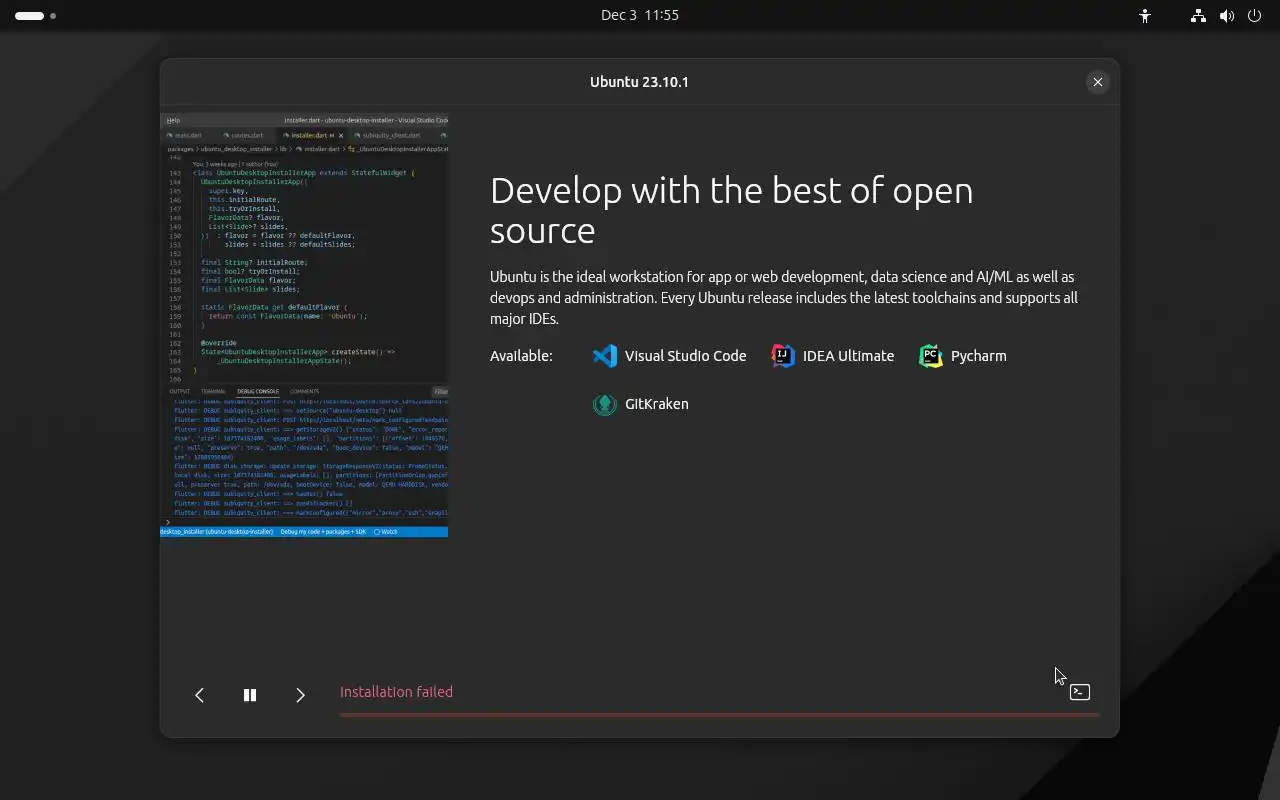Click the Installation failed status text

396,692
